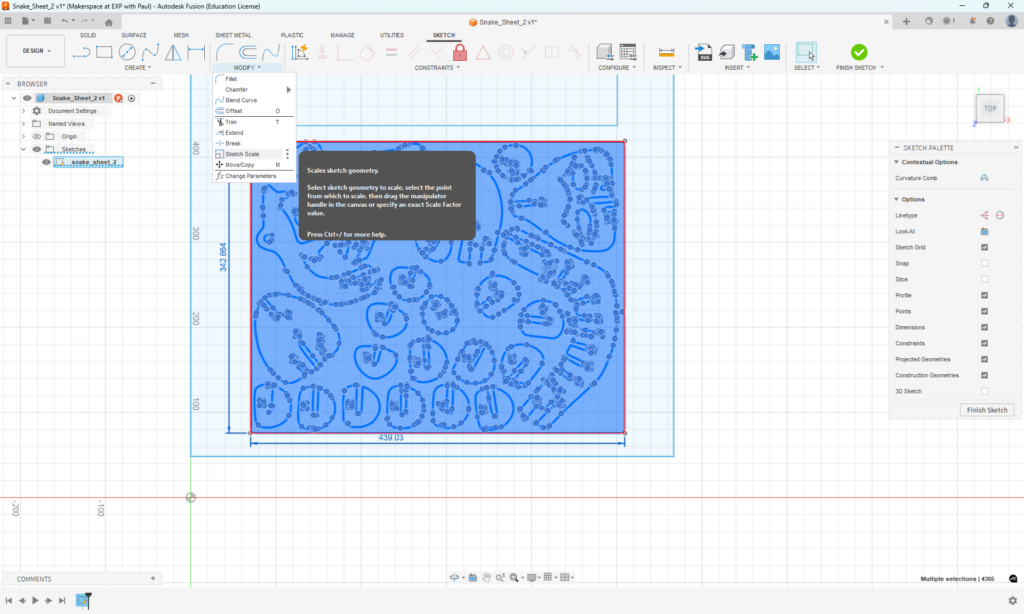Click the Inspect panel measure icon

pos(665,52)
